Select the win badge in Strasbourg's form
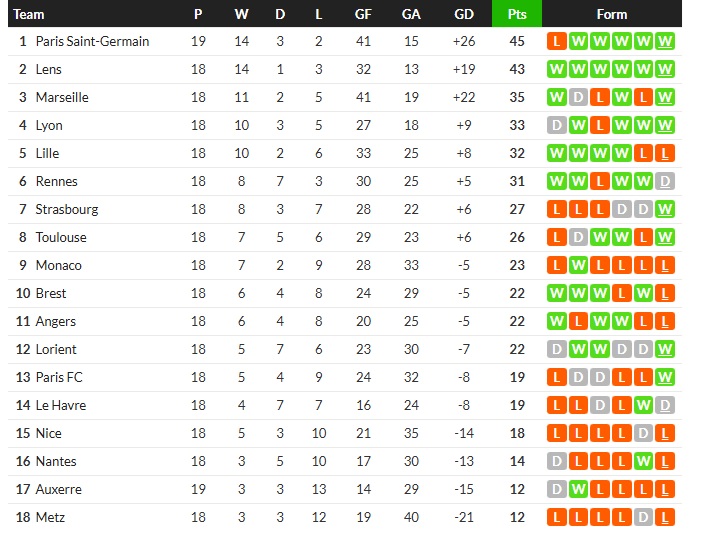The height and width of the screenshot is (534, 702). coord(666,209)
